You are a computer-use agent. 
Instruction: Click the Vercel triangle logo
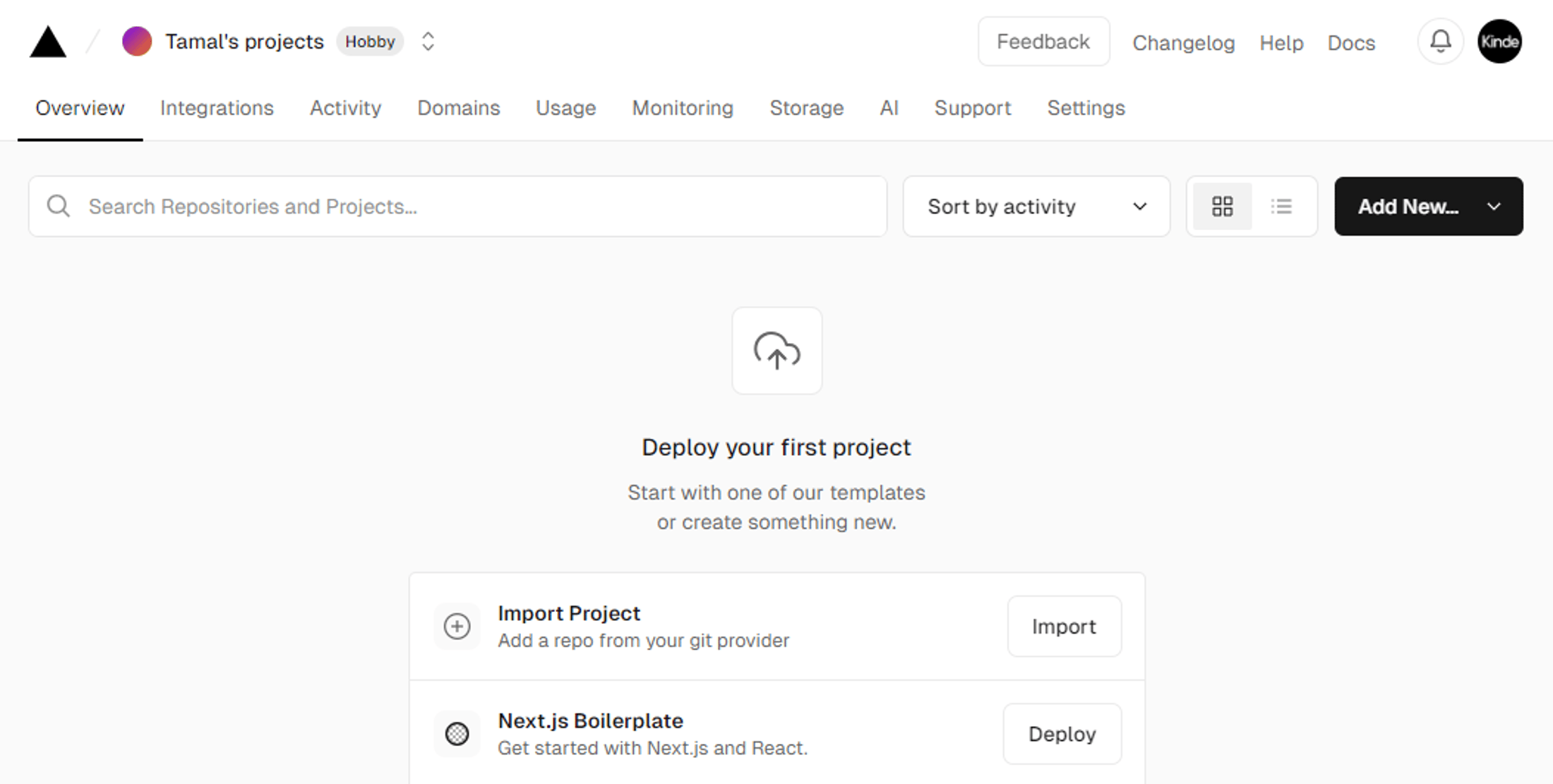[x=48, y=42]
